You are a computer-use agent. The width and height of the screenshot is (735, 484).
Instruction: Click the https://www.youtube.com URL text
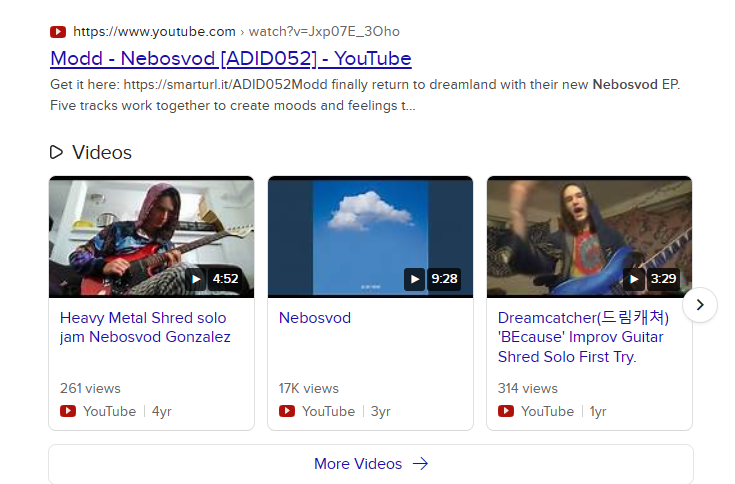pyautogui.click(x=154, y=31)
